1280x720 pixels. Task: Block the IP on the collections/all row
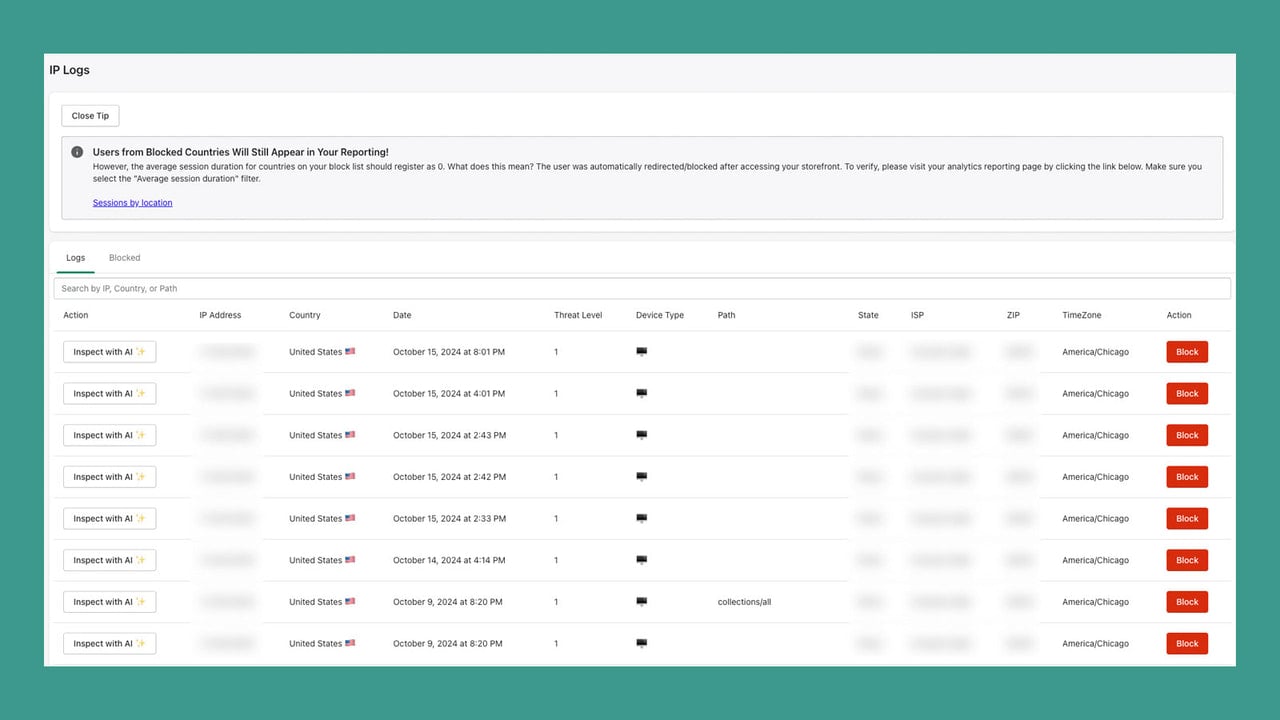1187,602
